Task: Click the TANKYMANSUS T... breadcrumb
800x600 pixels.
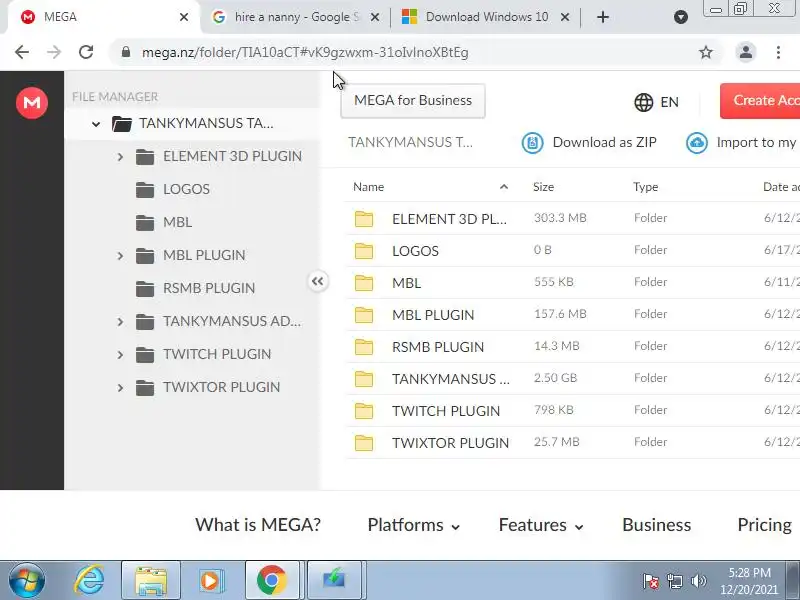Action: [x=410, y=142]
